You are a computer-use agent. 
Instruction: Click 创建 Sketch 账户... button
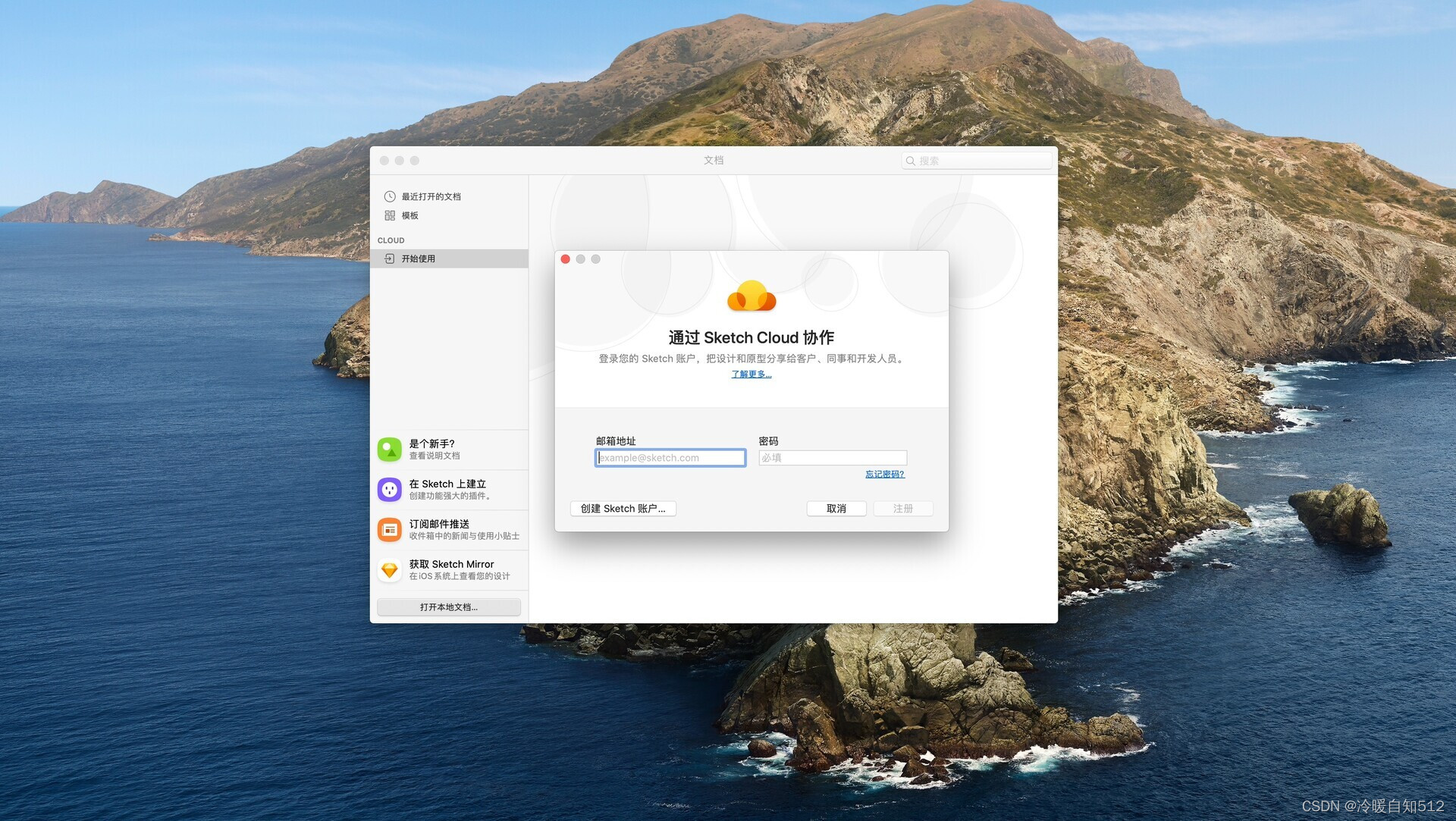[623, 509]
